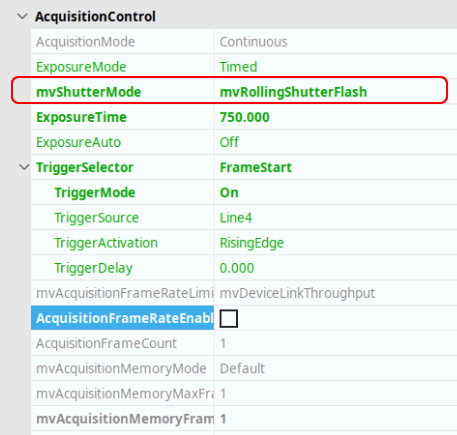457x435 pixels.
Task: Collapse the TriggerSelector group
Action: (24, 167)
